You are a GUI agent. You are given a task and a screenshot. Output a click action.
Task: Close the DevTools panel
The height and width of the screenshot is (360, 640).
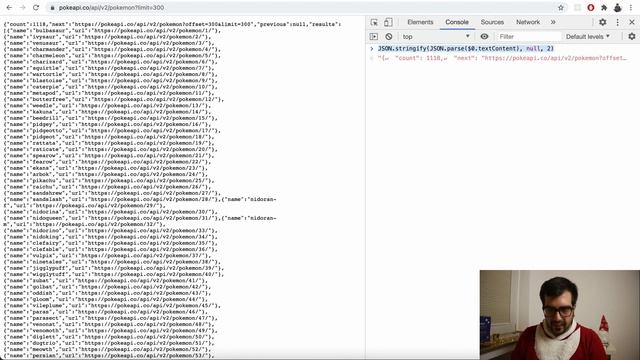(632, 22)
